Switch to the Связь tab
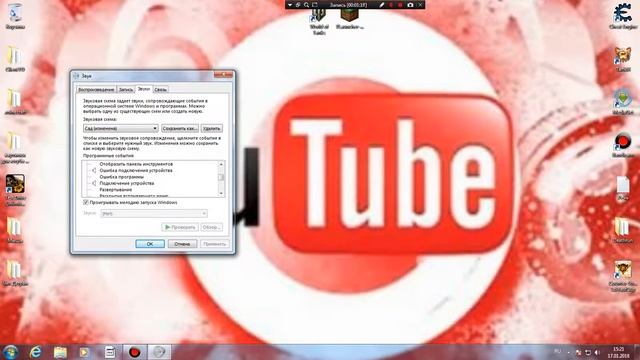The width and height of the screenshot is (640, 360). tap(160, 89)
